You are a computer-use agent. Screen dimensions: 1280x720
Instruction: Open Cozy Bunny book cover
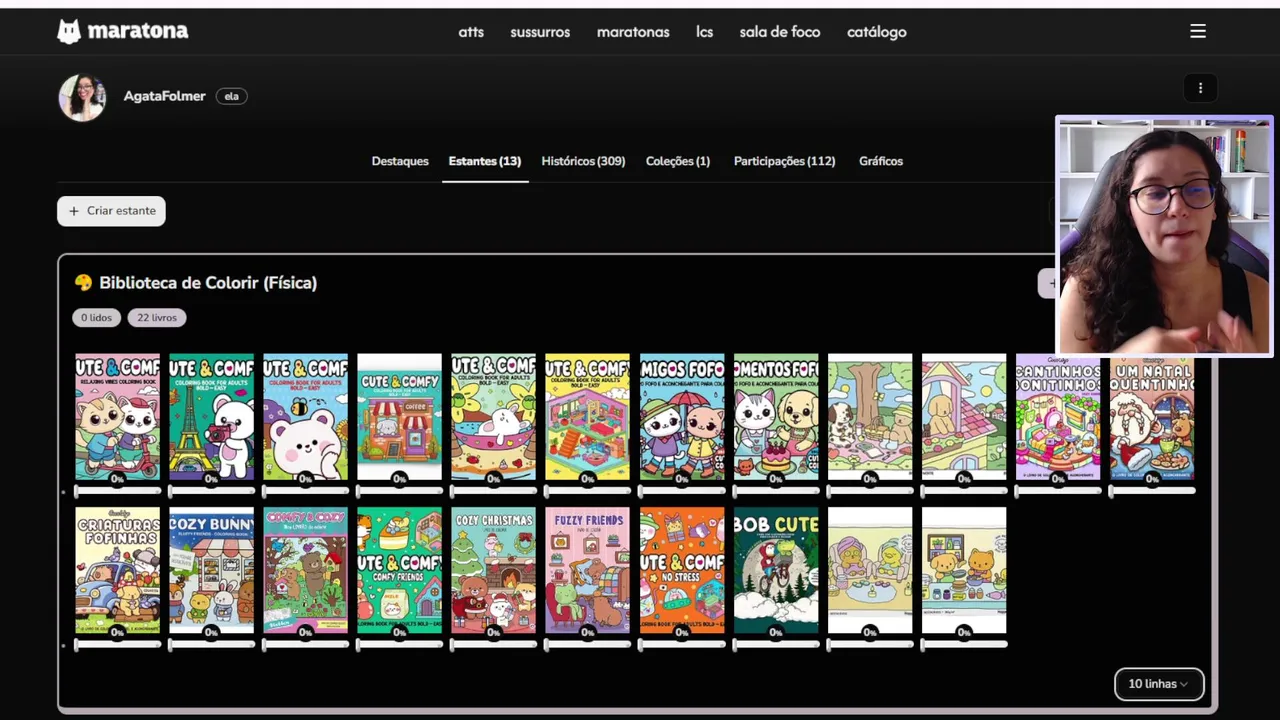tap(211, 570)
